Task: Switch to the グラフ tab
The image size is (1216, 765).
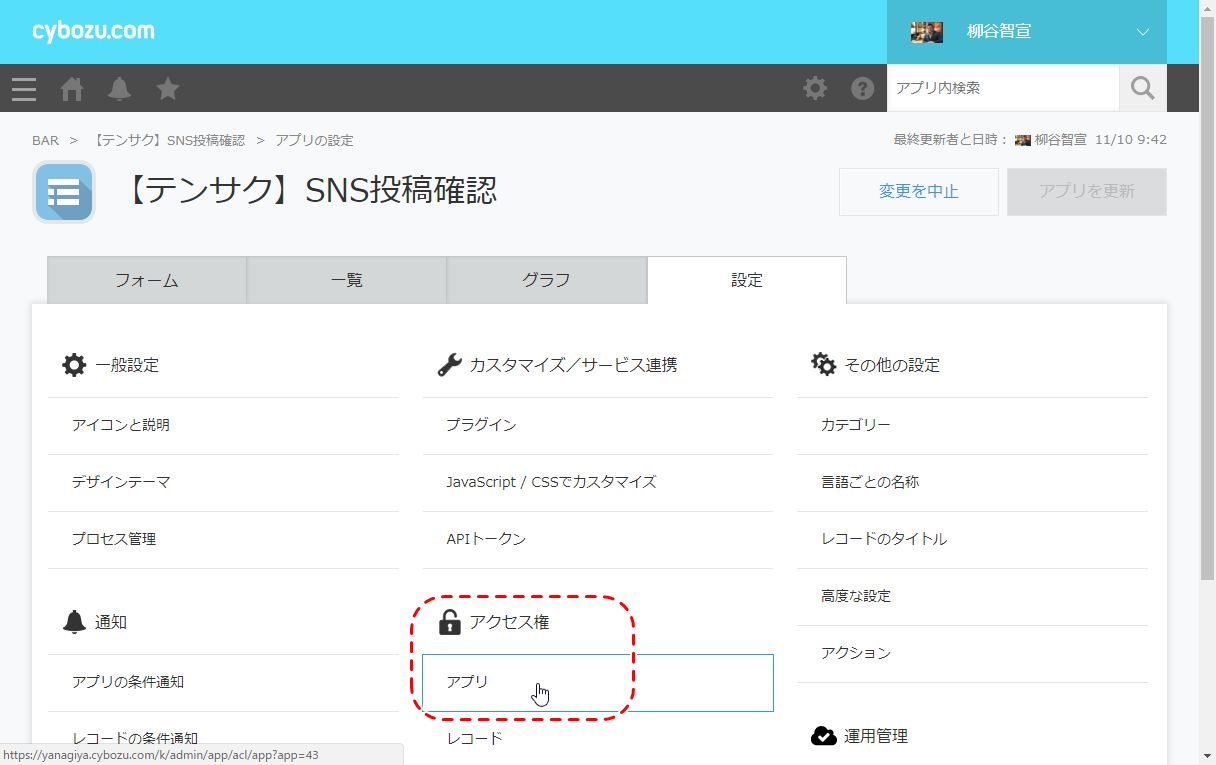Action: [x=547, y=280]
